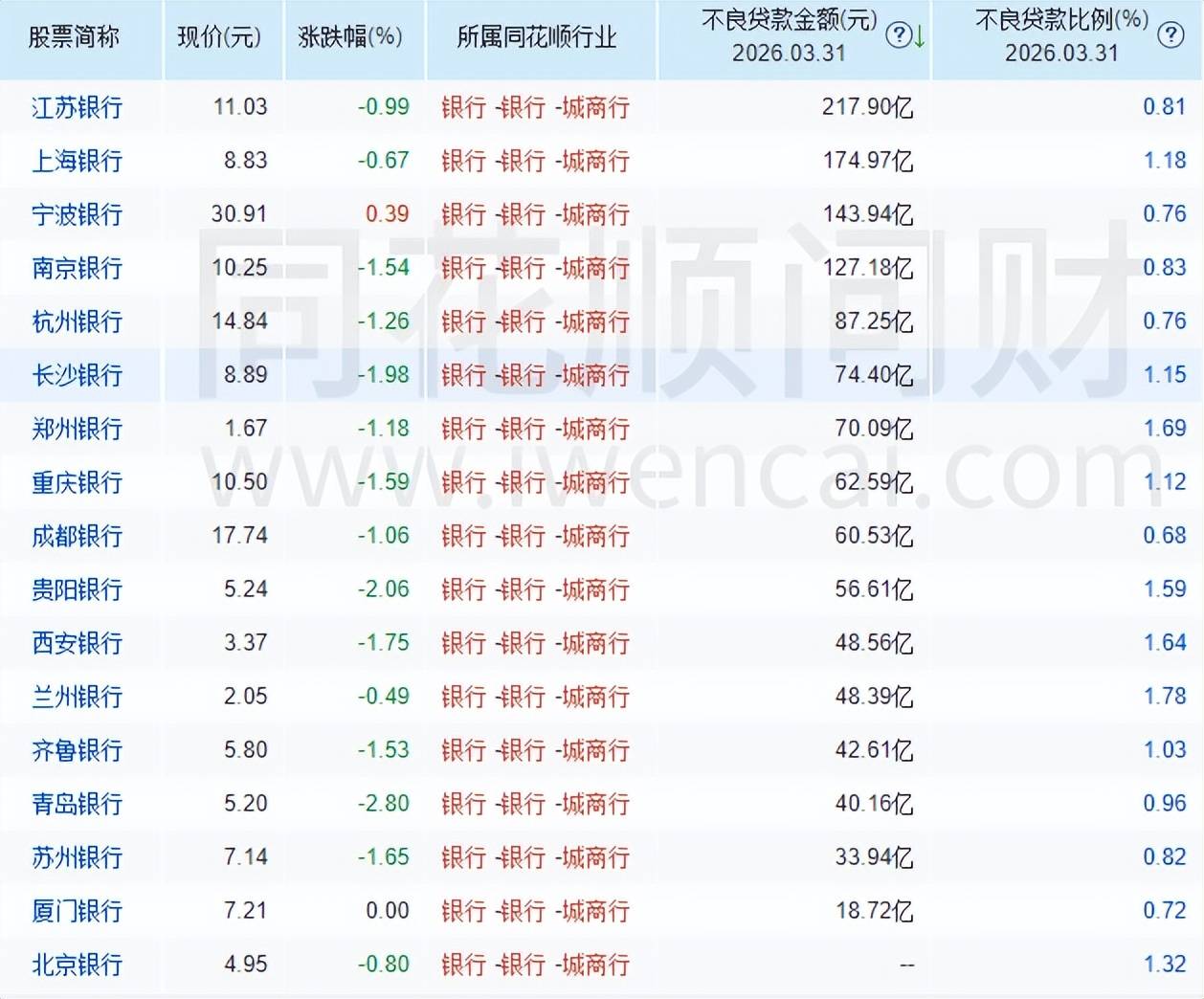Open 齐鲁银行 stock link
The width and height of the screenshot is (1204, 999).
(x=78, y=750)
